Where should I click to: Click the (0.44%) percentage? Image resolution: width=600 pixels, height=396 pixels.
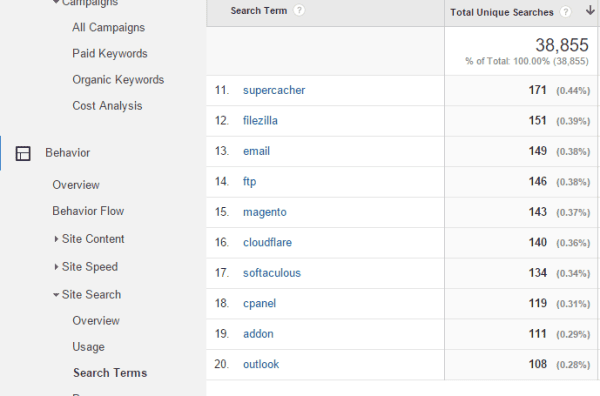point(573,91)
